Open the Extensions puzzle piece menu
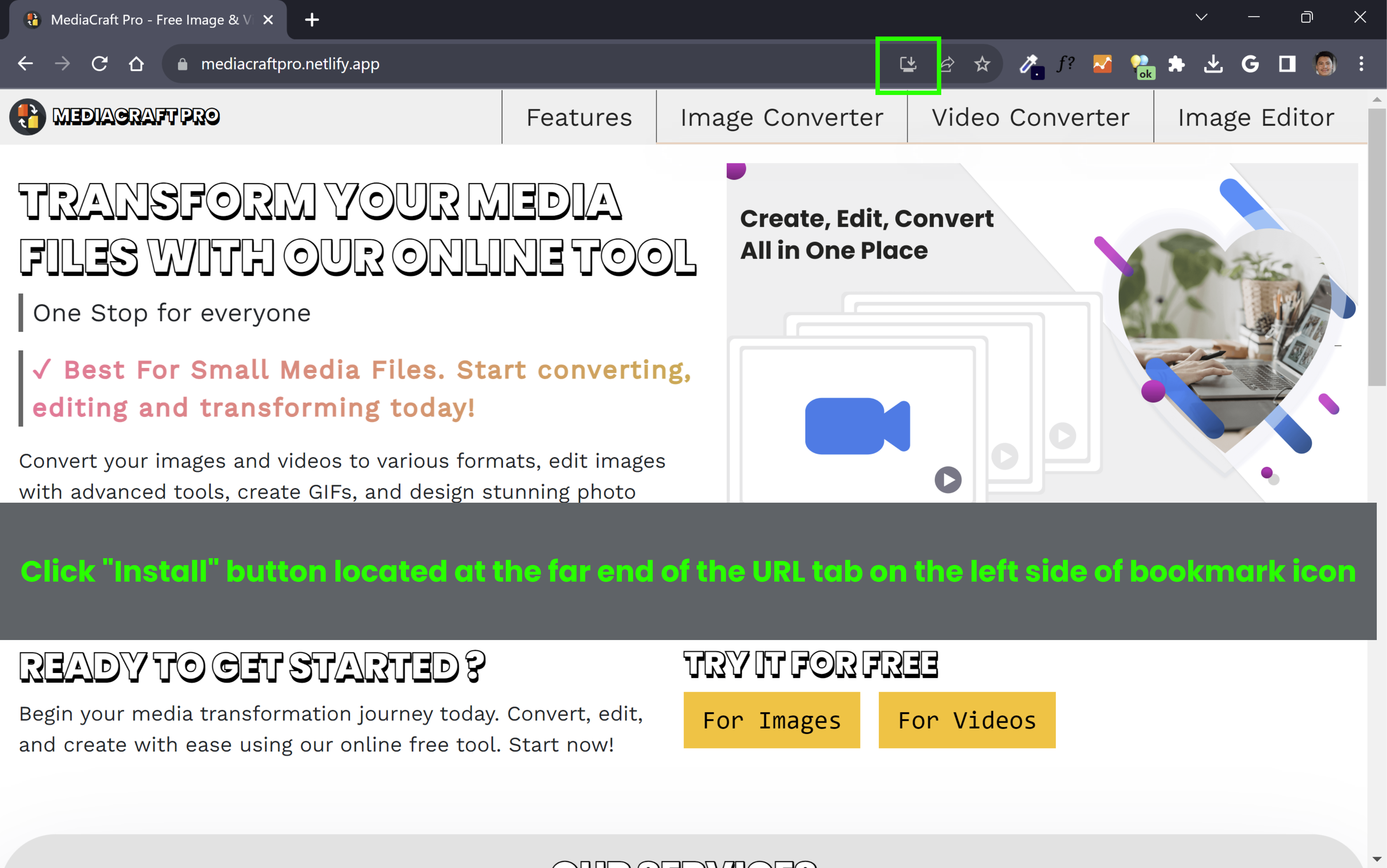The height and width of the screenshot is (868, 1387). coord(1176,64)
